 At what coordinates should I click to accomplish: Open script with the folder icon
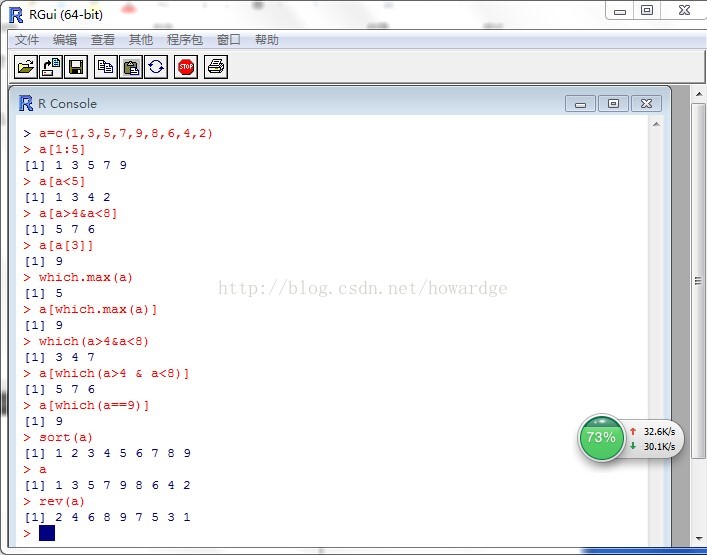pyautogui.click(x=26, y=67)
